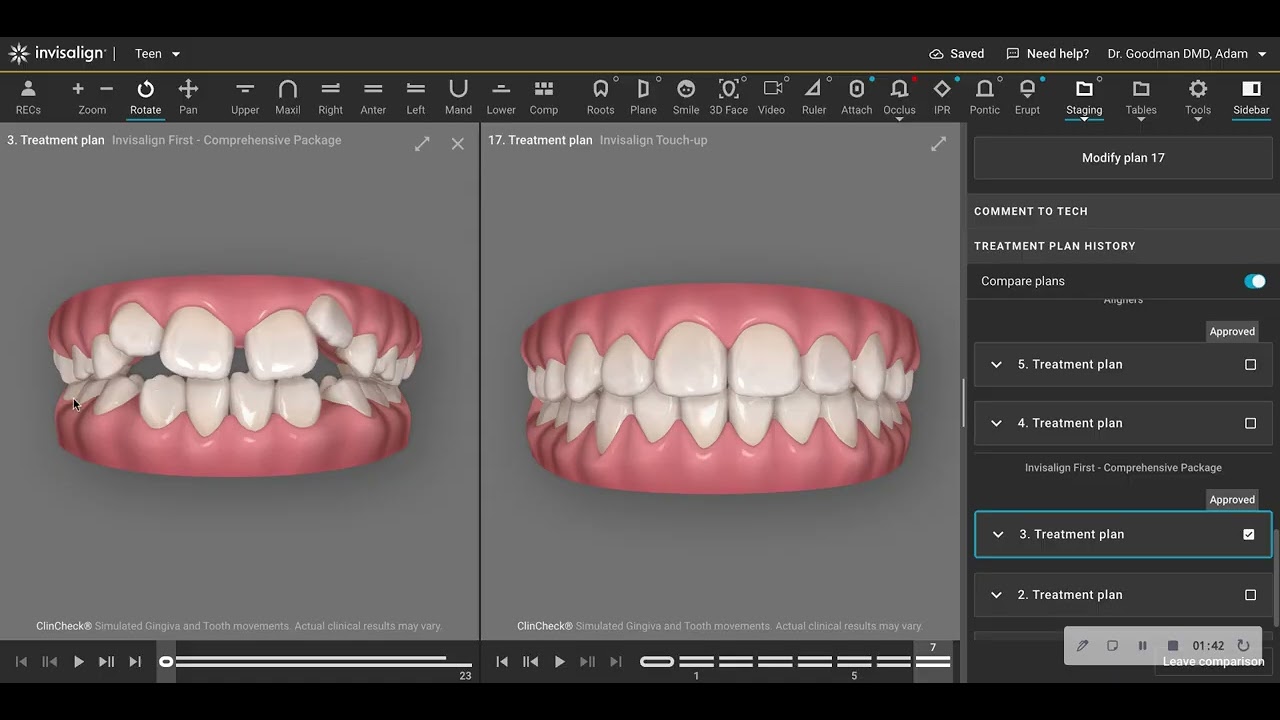The width and height of the screenshot is (1280, 720).
Task: Open the Smile view
Action: 686,97
